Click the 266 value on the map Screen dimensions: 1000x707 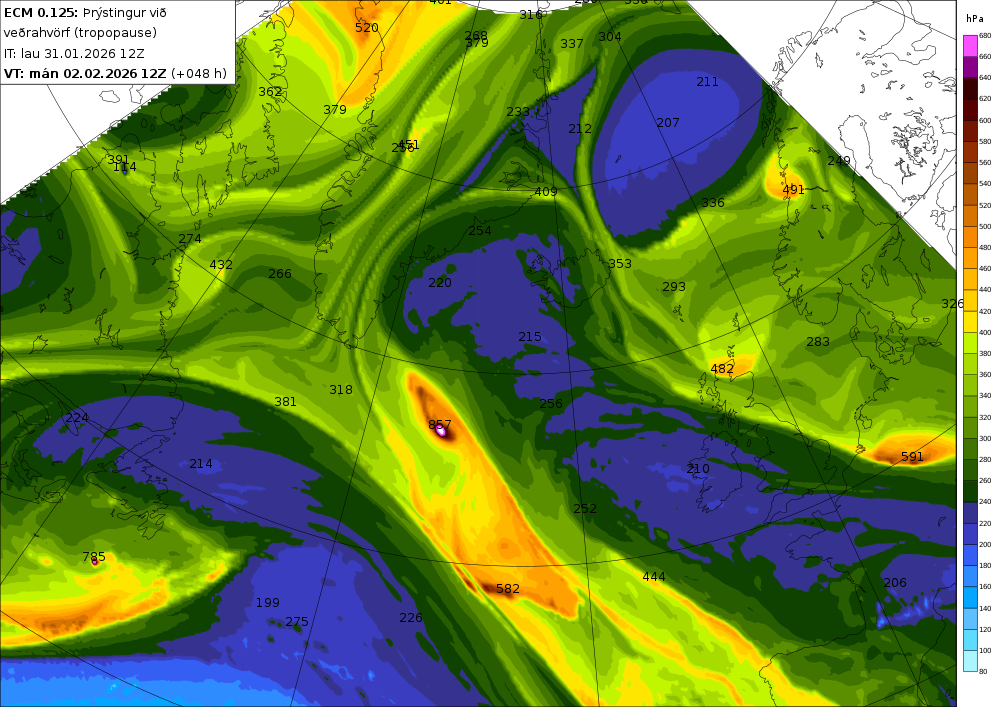[279, 273]
